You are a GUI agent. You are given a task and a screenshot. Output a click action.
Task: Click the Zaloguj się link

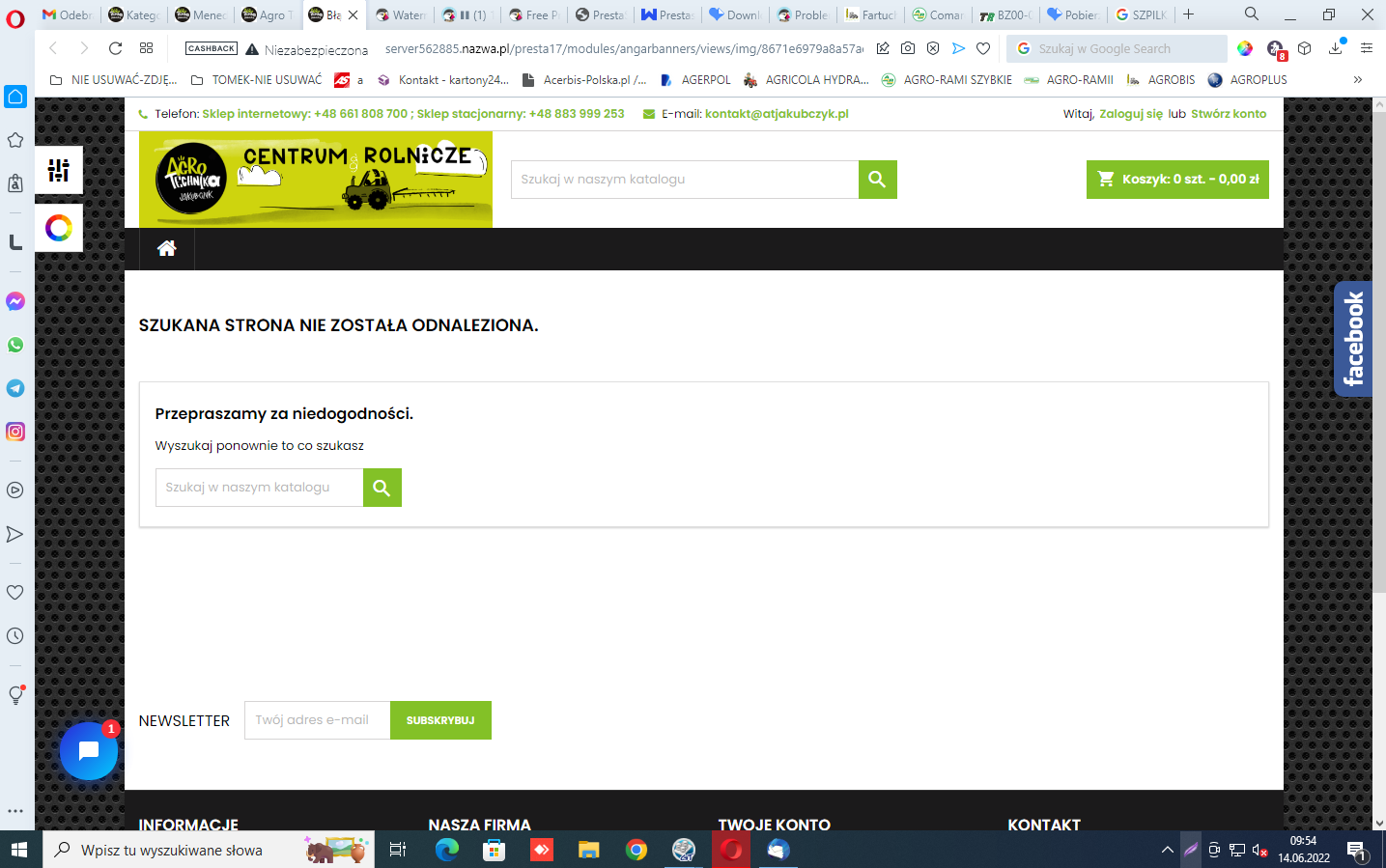(1131, 114)
